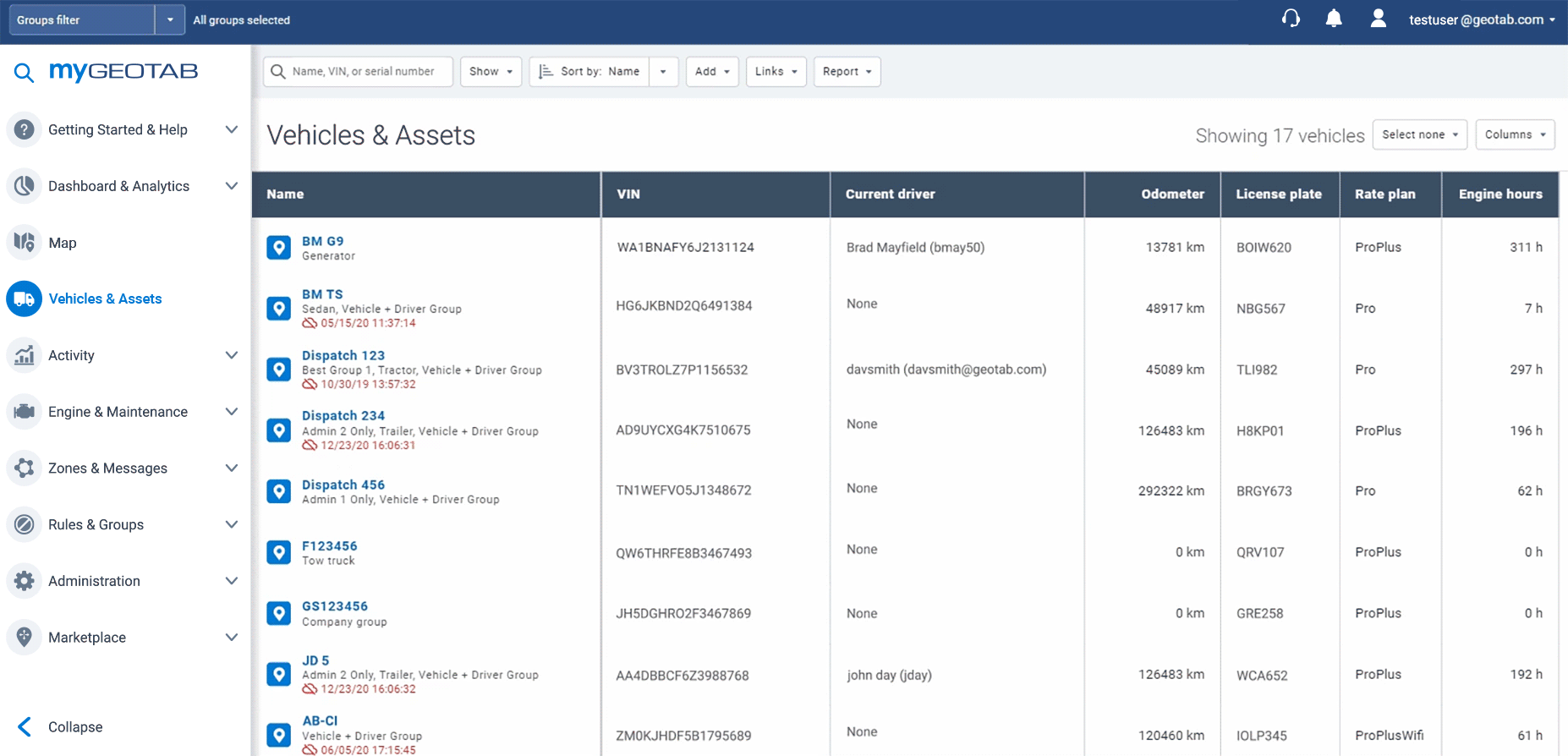
Task: Open the Select none dropdown
Action: coord(1419,134)
